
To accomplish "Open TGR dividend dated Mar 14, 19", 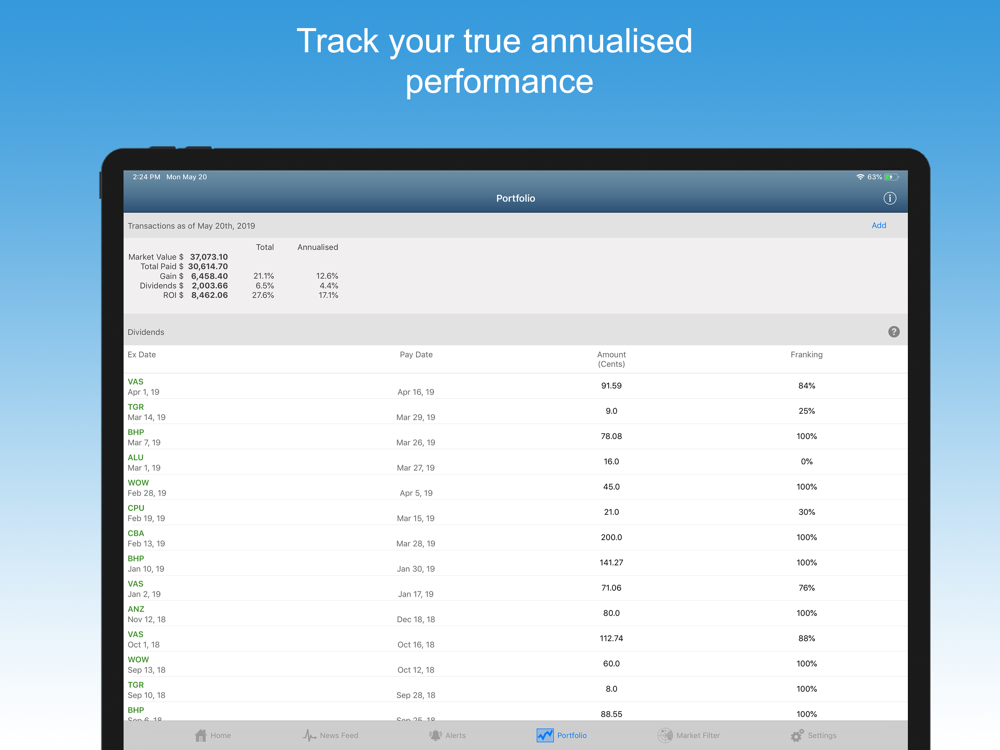I will [x=515, y=411].
